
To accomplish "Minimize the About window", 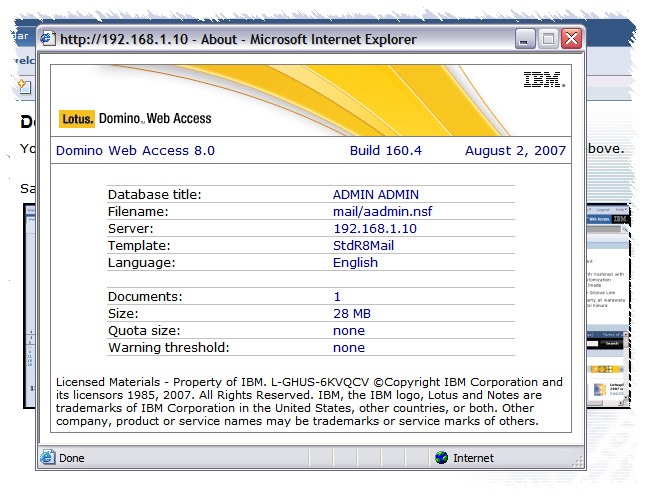I will tap(525, 39).
